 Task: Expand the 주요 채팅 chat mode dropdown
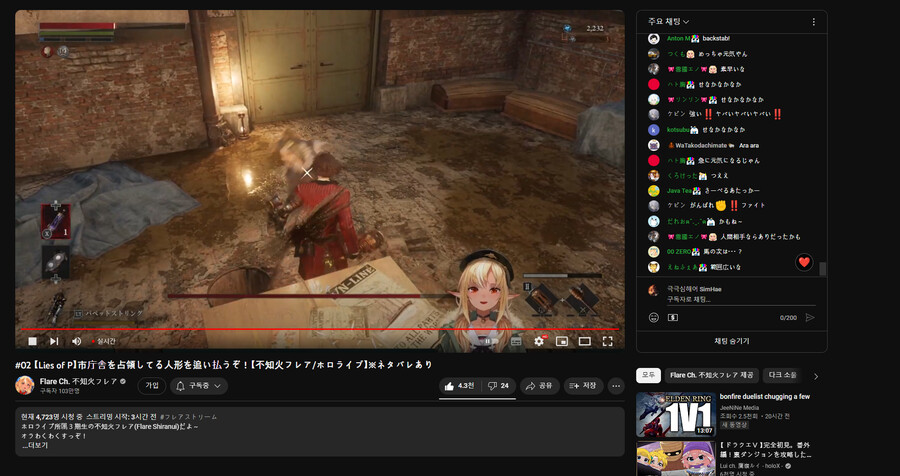tap(670, 21)
